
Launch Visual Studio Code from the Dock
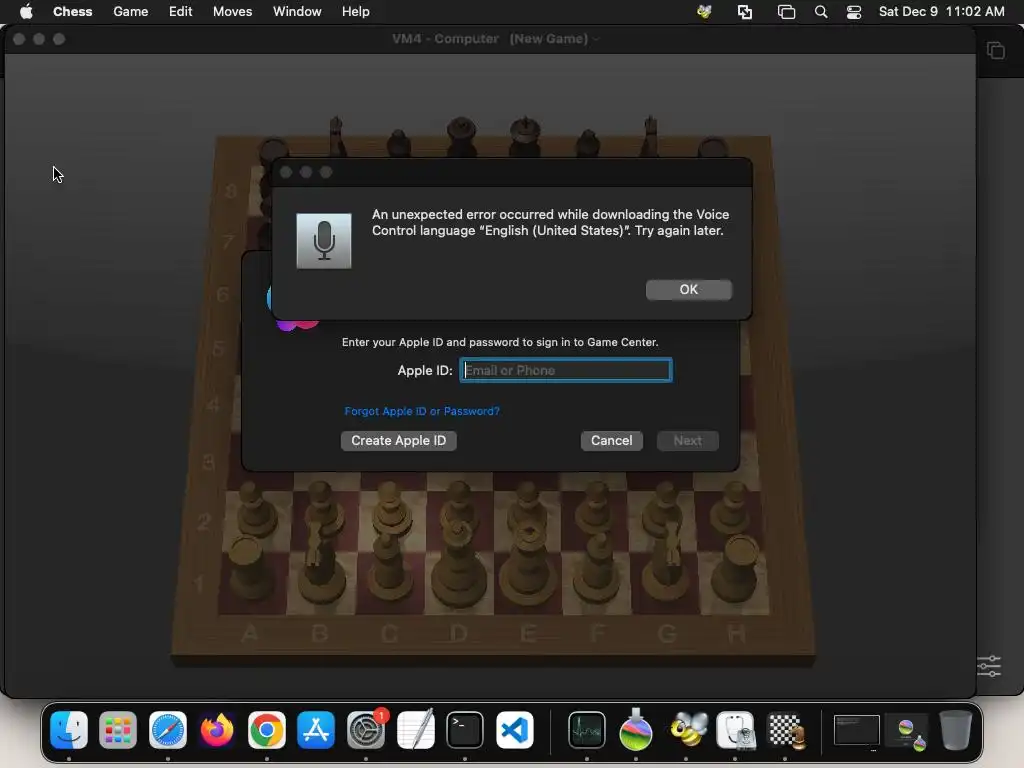515,729
